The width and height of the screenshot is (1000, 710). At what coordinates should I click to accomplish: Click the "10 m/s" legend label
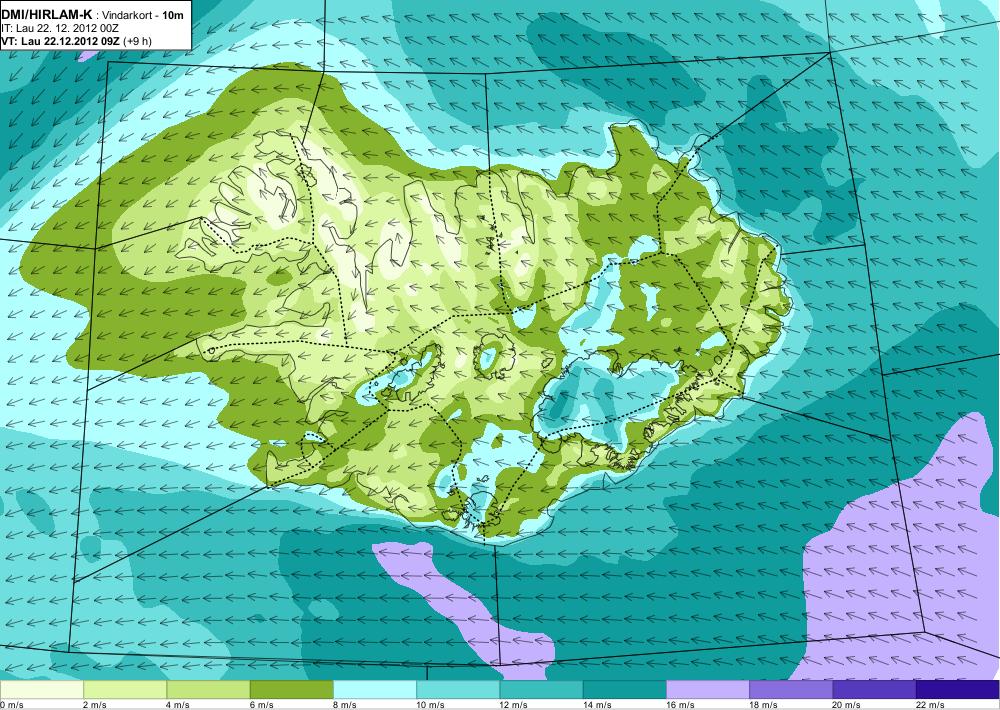click(430, 705)
